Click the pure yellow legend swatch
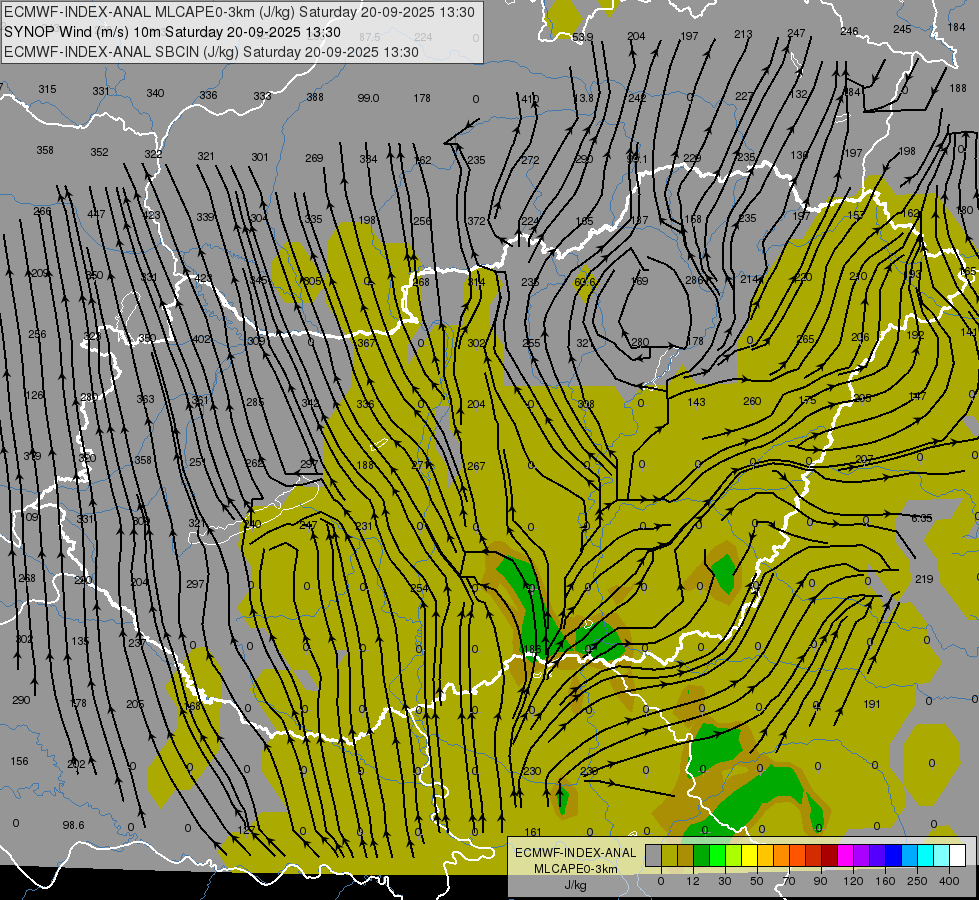Viewport: 979px width, 900px height. coord(749,856)
